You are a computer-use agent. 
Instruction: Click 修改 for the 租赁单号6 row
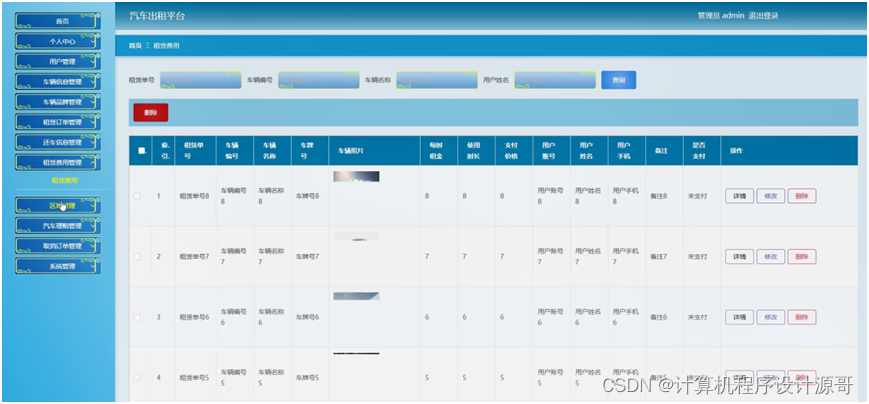pos(770,317)
